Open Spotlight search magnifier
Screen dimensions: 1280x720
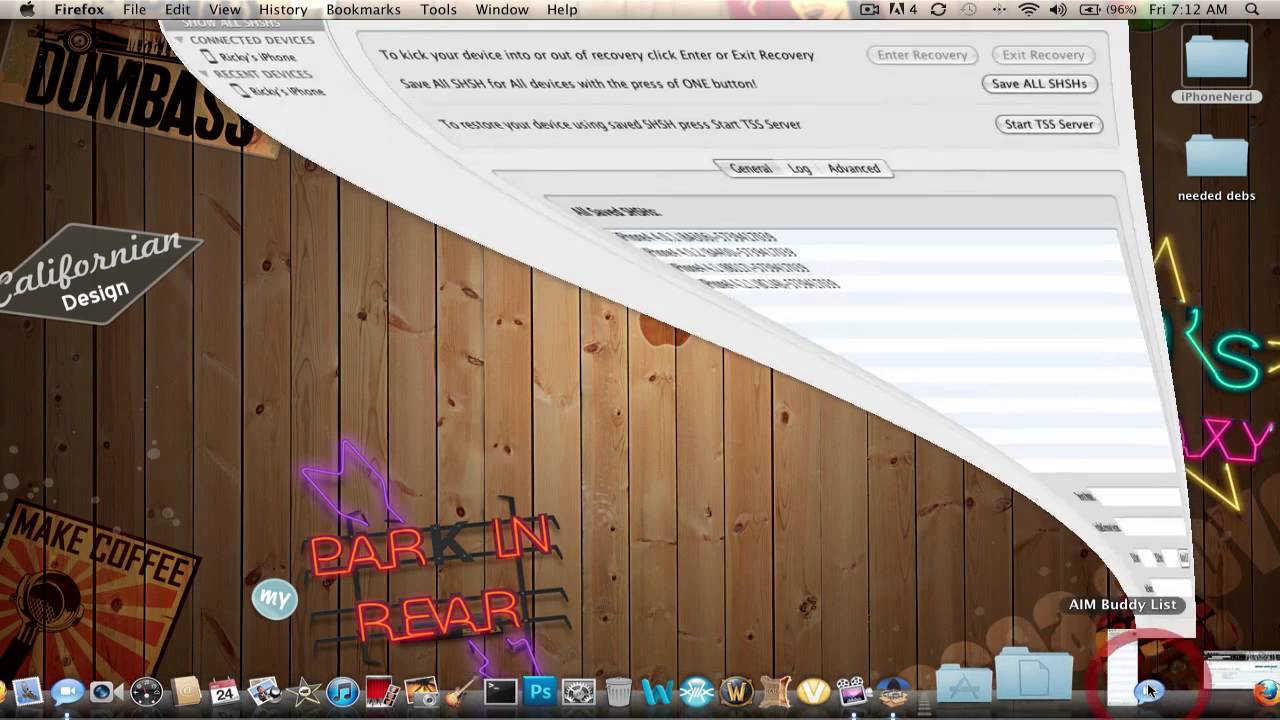pyautogui.click(x=1252, y=9)
